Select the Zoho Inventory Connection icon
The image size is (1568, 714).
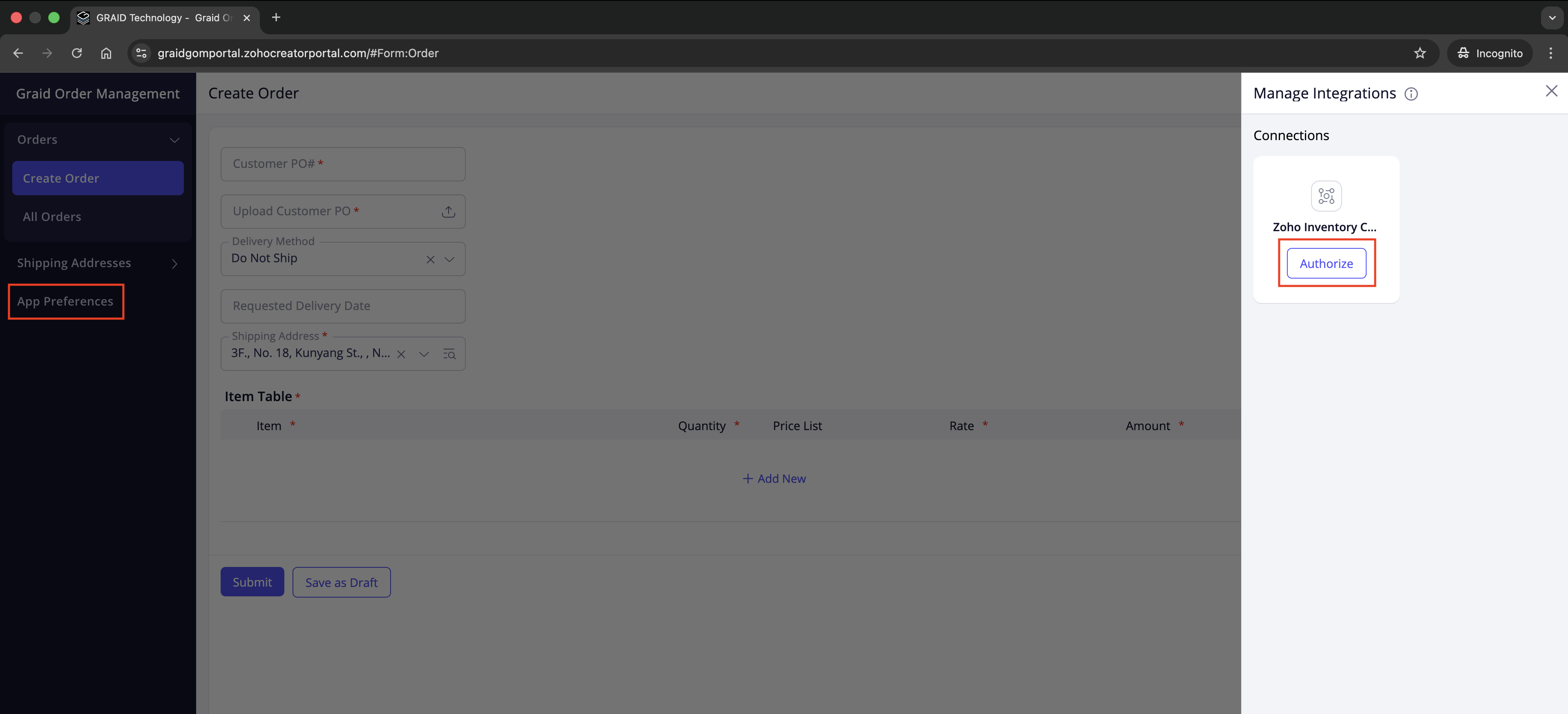(x=1326, y=196)
